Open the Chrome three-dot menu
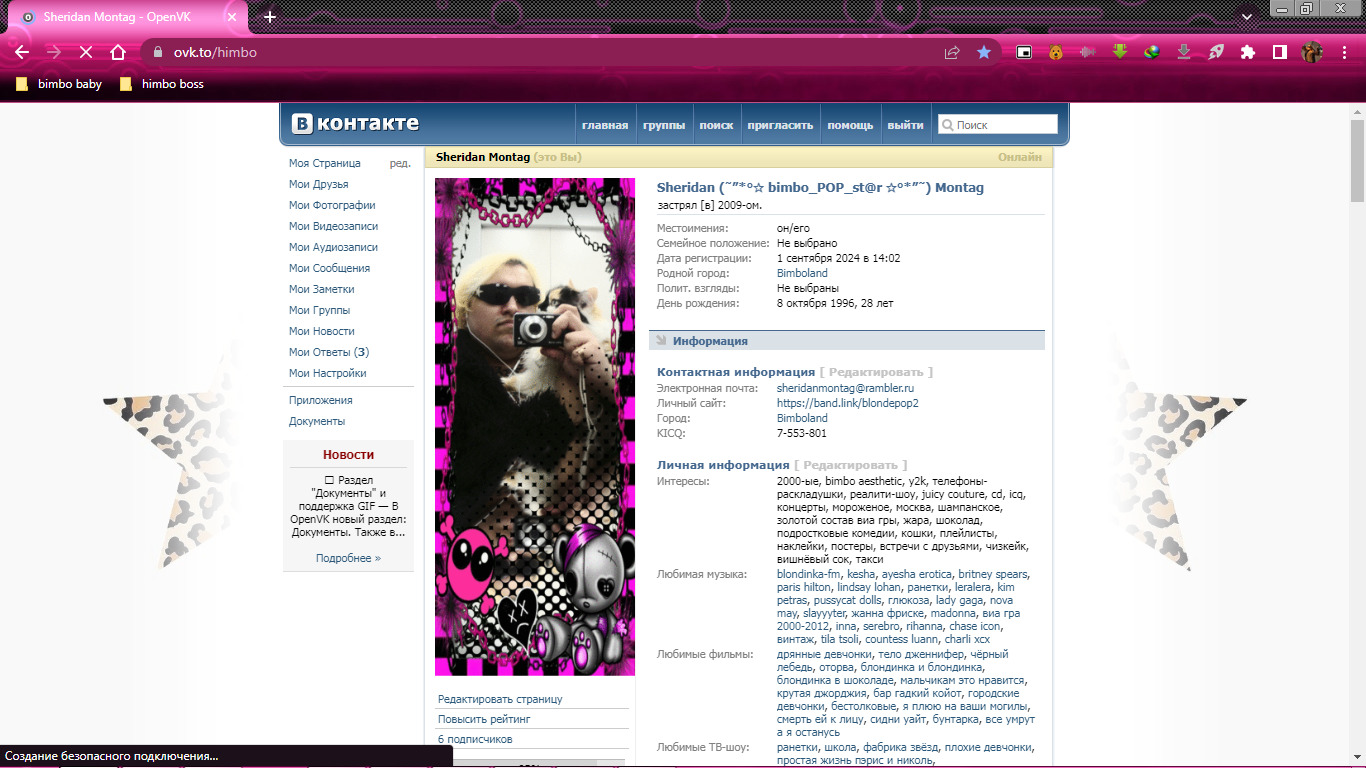The width and height of the screenshot is (1366, 768). pyautogui.click(x=1345, y=52)
